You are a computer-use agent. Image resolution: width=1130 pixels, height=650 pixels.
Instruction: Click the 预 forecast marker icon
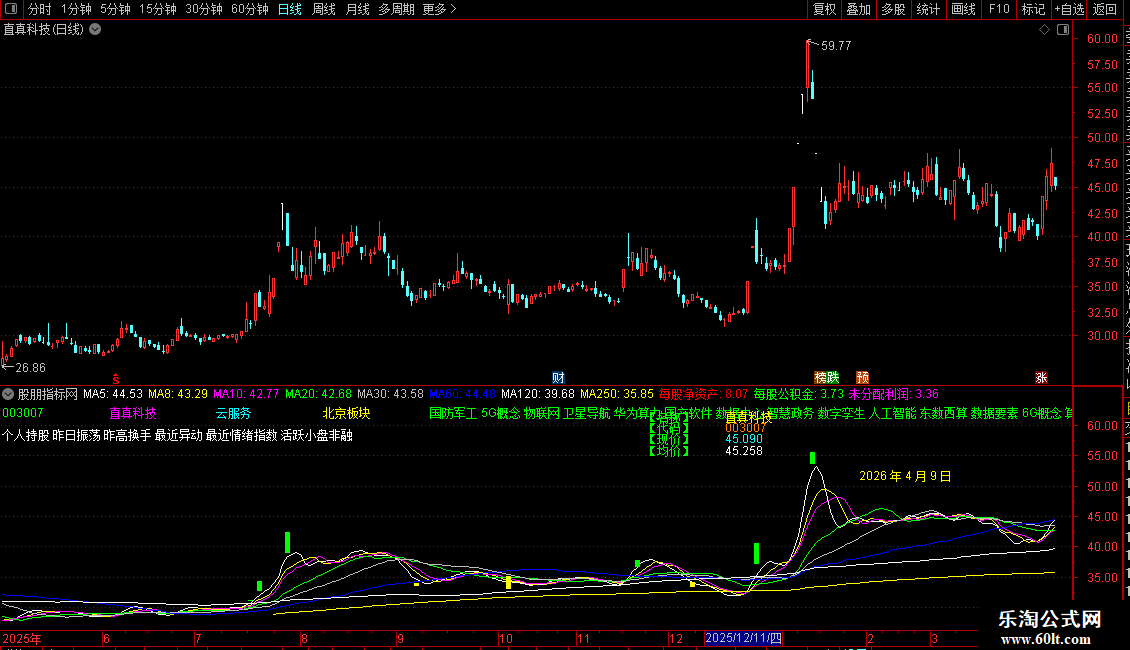click(862, 377)
